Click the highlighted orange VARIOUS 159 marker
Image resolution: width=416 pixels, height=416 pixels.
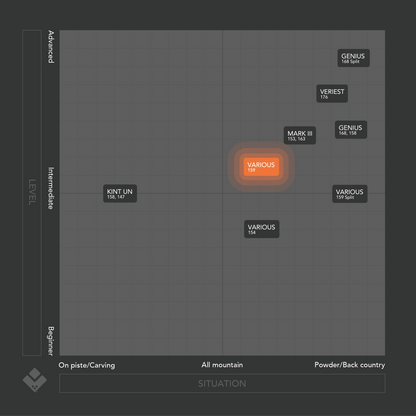[261, 167]
